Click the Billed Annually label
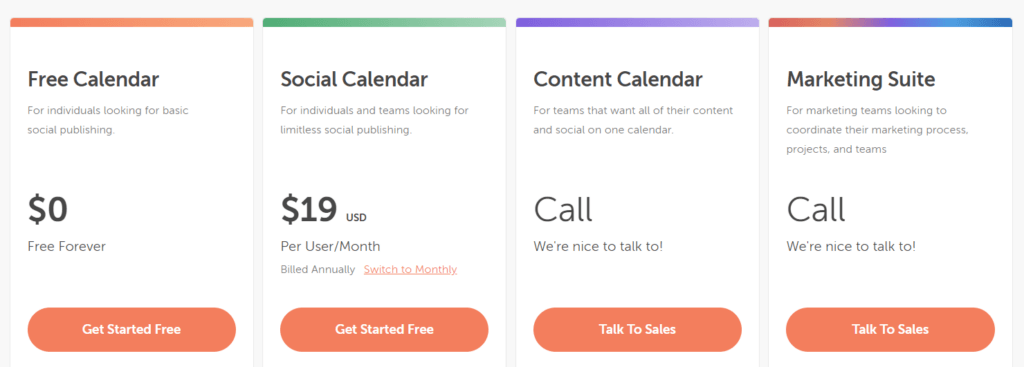Image resolution: width=1024 pixels, height=367 pixels. tap(317, 269)
